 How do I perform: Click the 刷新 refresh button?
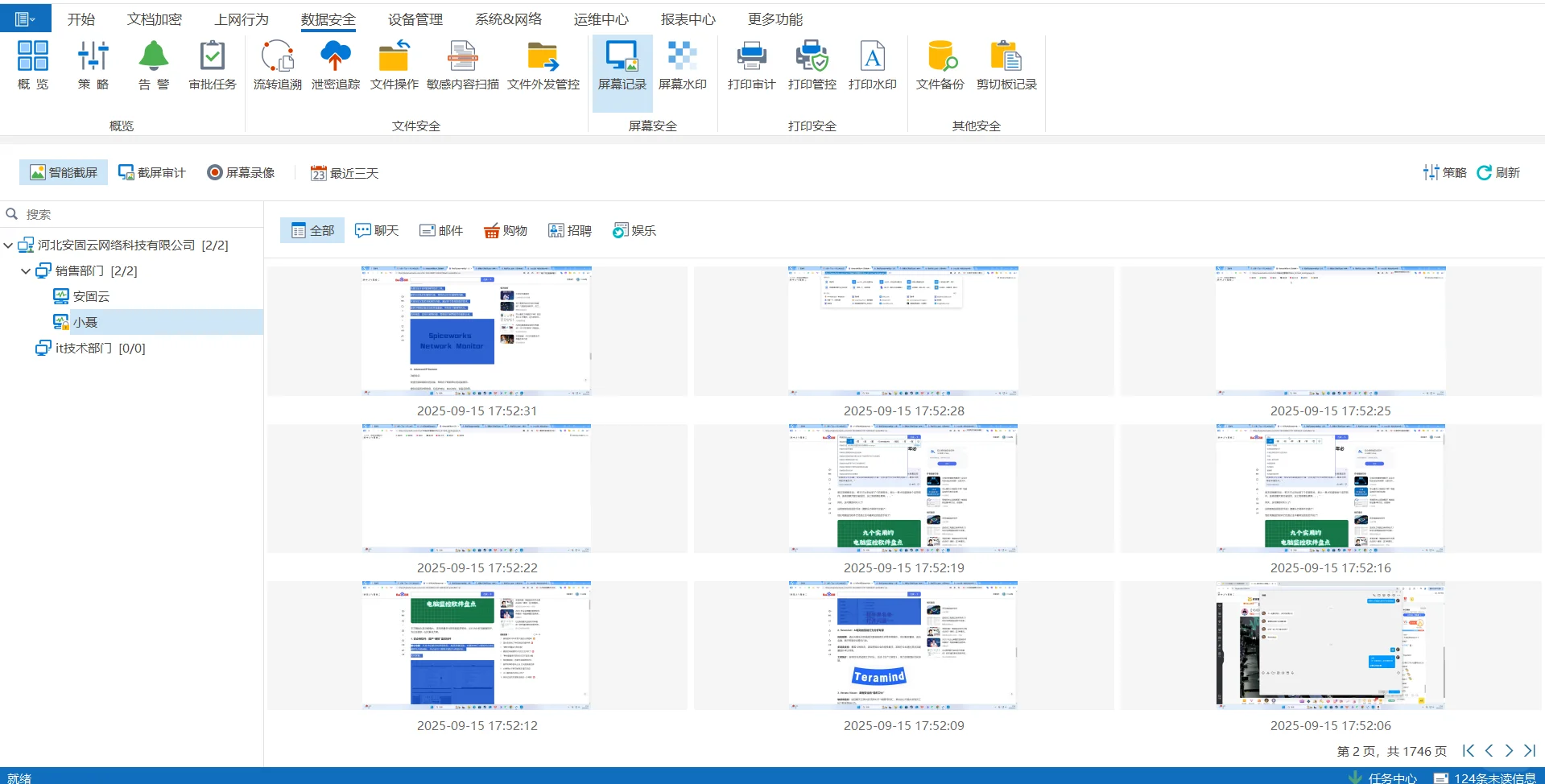[1498, 172]
